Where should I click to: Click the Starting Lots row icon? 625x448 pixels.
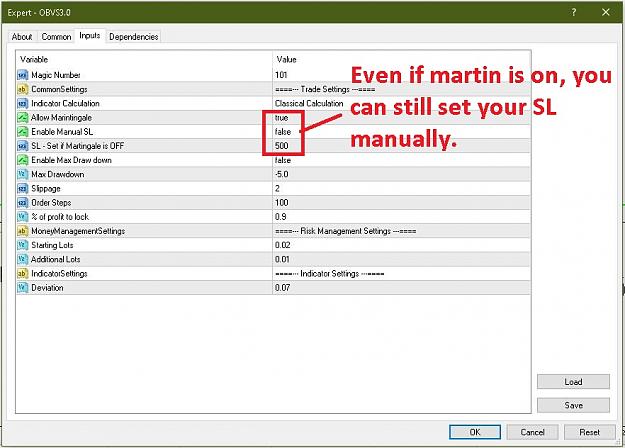23,245
